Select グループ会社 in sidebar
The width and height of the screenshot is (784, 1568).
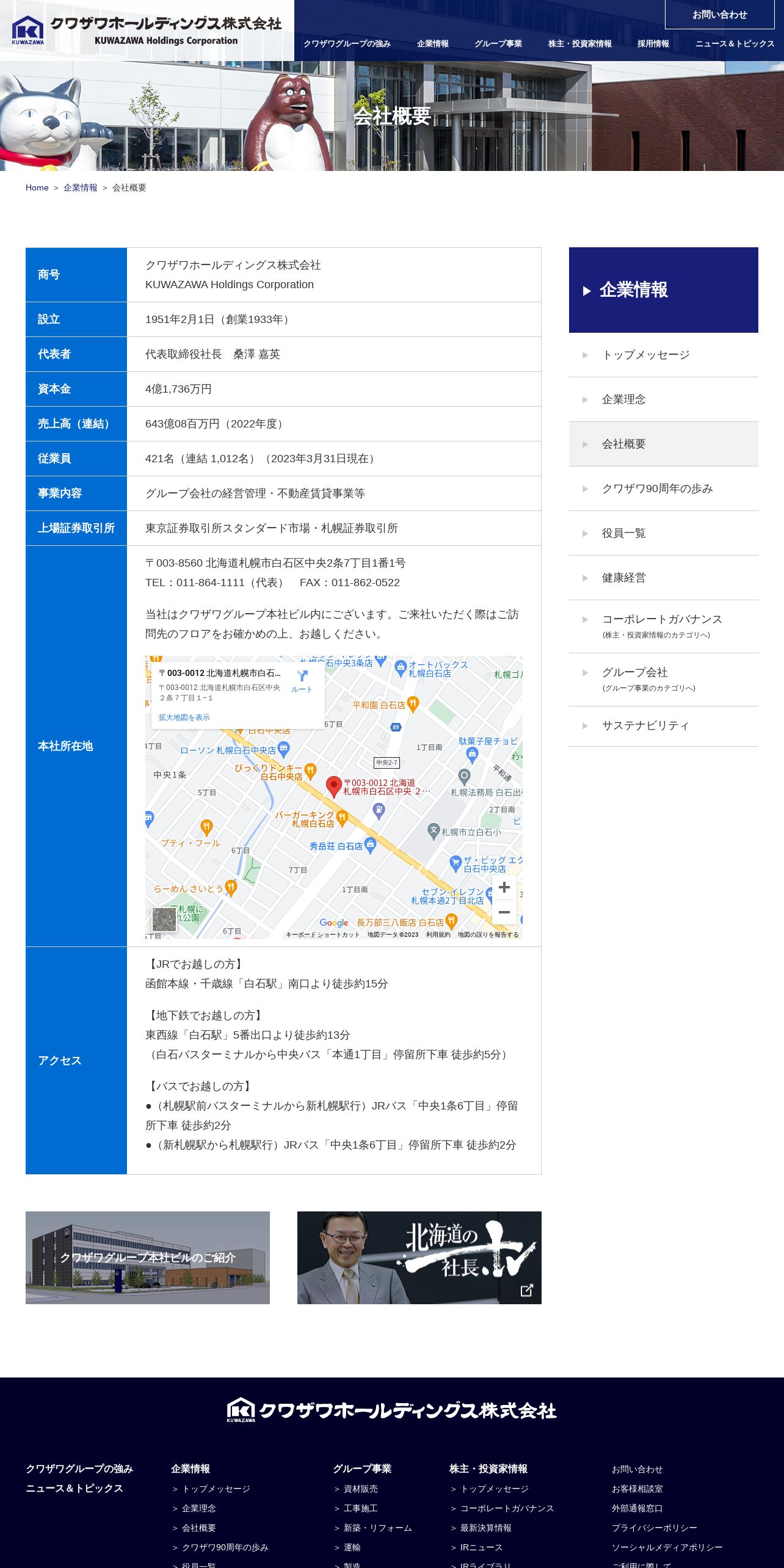[x=664, y=680]
